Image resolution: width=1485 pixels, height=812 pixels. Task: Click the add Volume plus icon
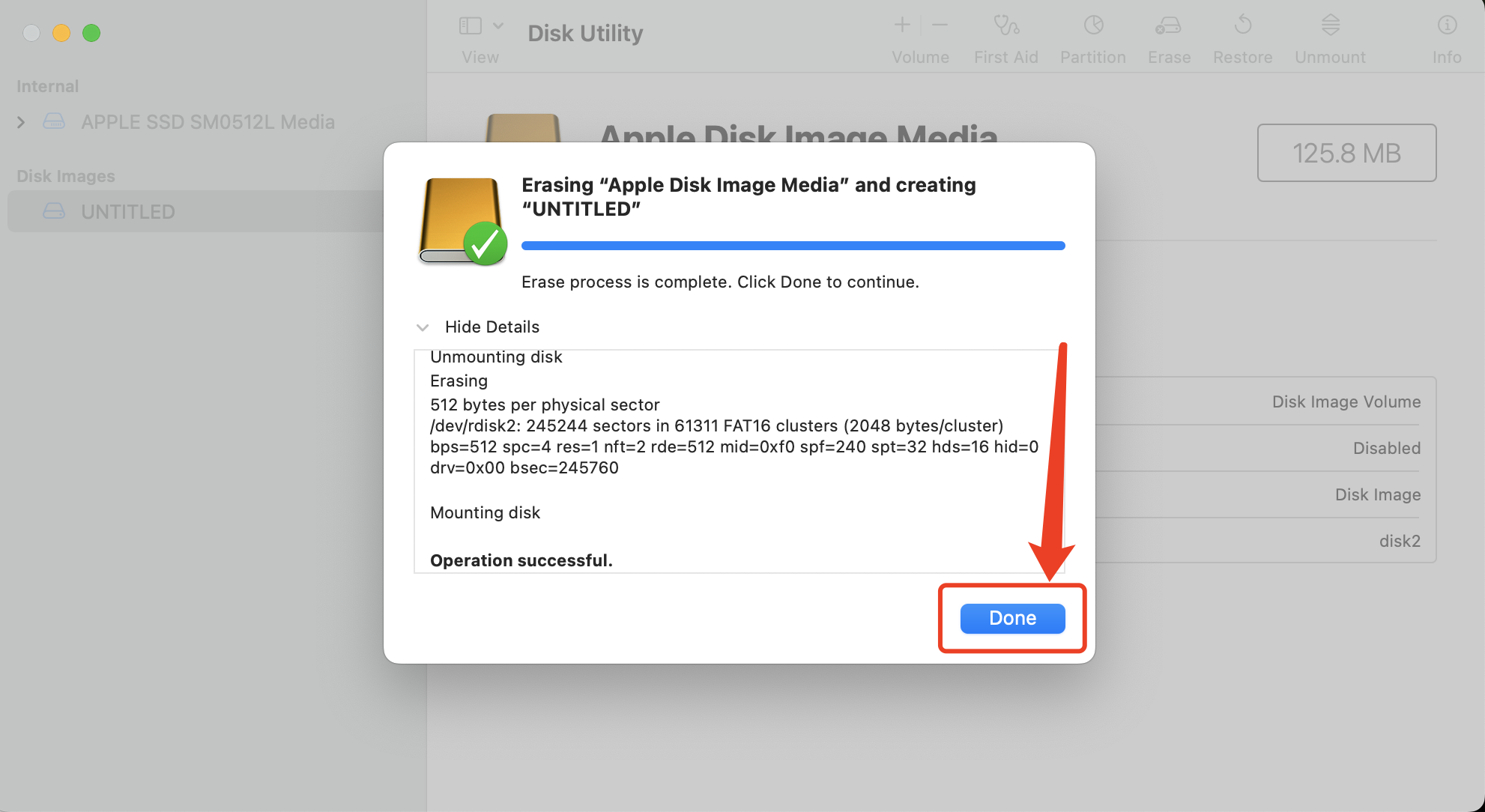pos(902,25)
